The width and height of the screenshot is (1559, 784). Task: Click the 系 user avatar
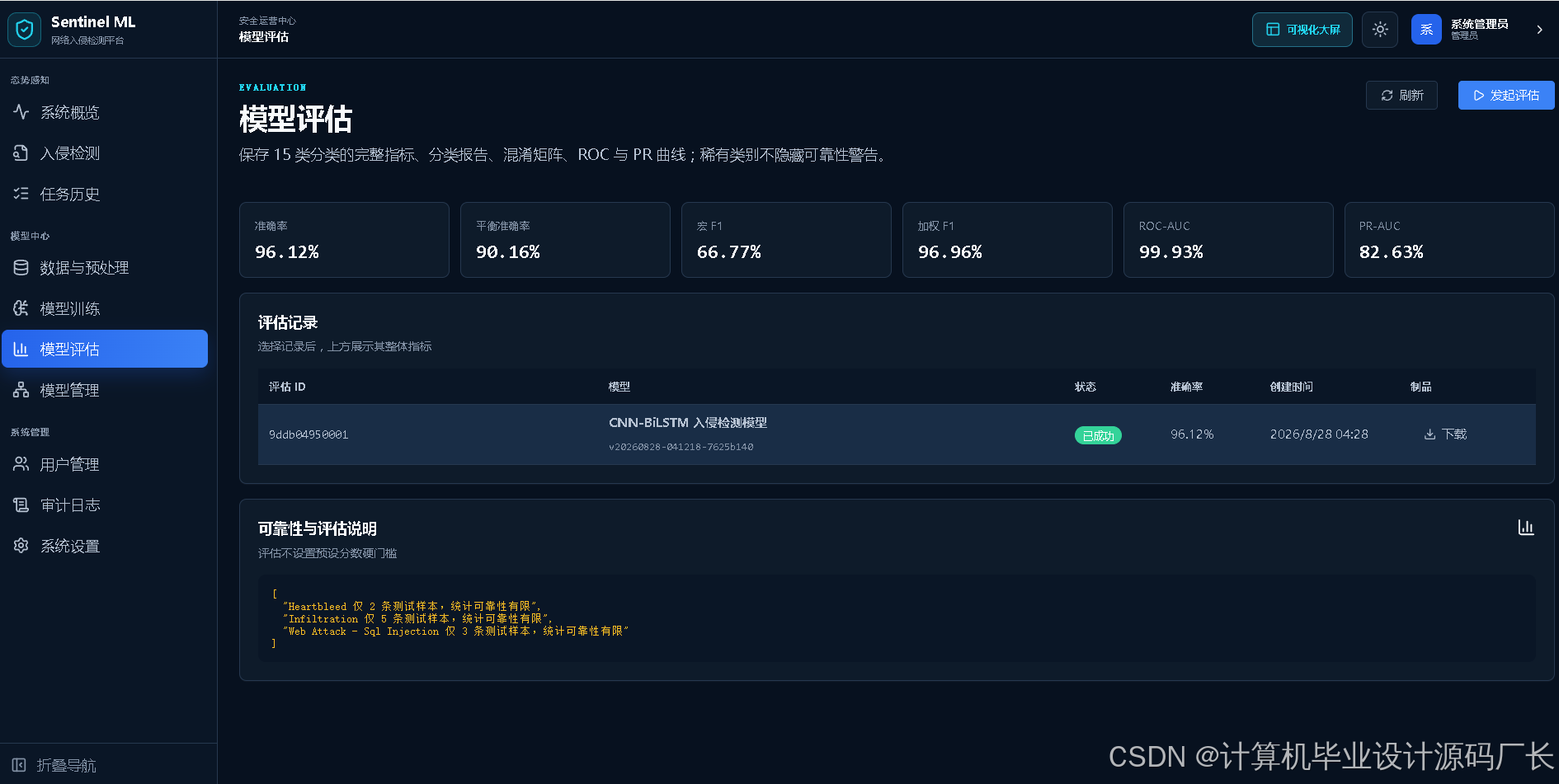(1426, 30)
